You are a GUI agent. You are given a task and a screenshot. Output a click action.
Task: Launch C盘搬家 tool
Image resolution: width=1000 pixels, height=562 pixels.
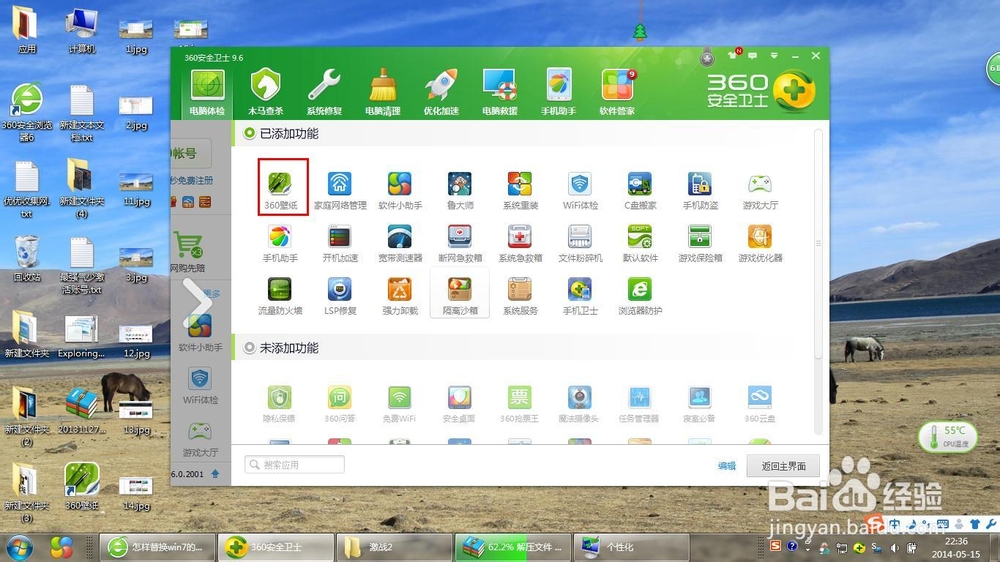coord(640,190)
